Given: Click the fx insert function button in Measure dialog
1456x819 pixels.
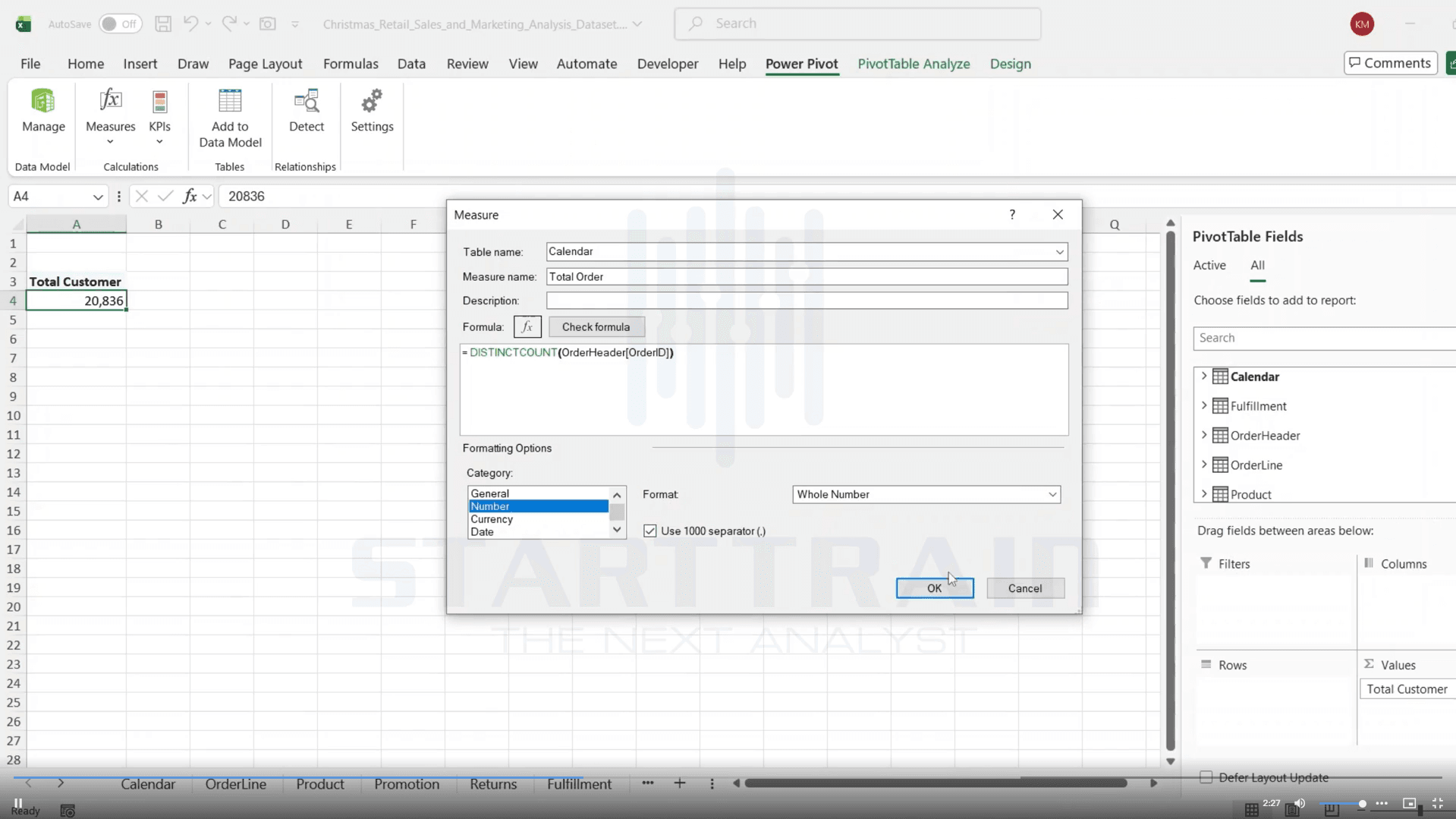Looking at the screenshot, I should tap(527, 327).
